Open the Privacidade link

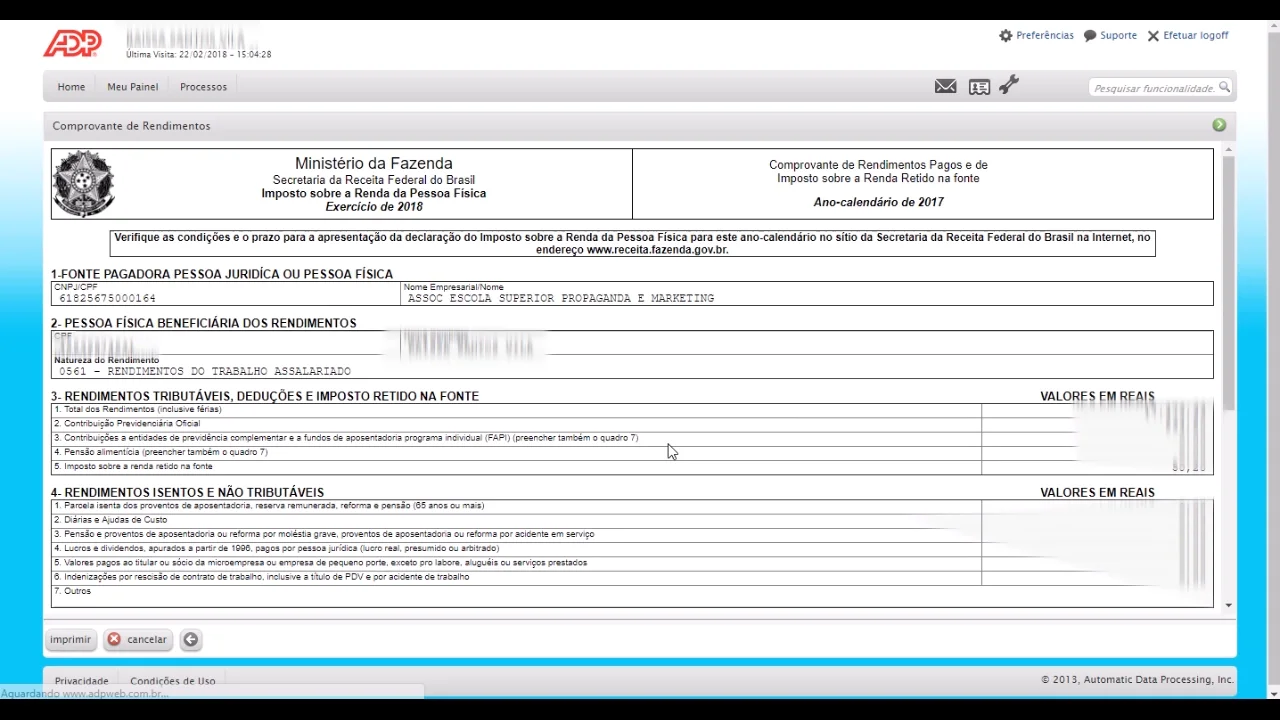[81, 680]
